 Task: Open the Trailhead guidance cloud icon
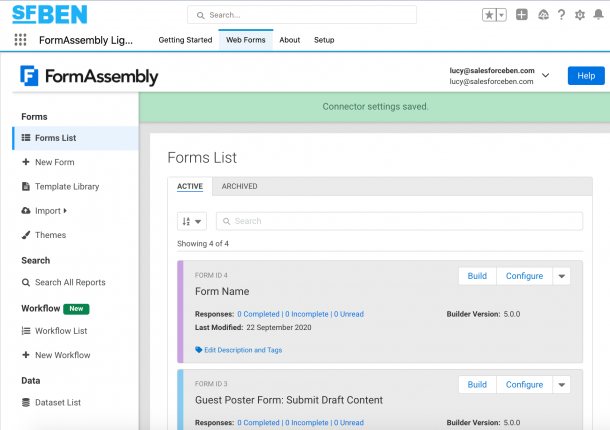[543, 15]
